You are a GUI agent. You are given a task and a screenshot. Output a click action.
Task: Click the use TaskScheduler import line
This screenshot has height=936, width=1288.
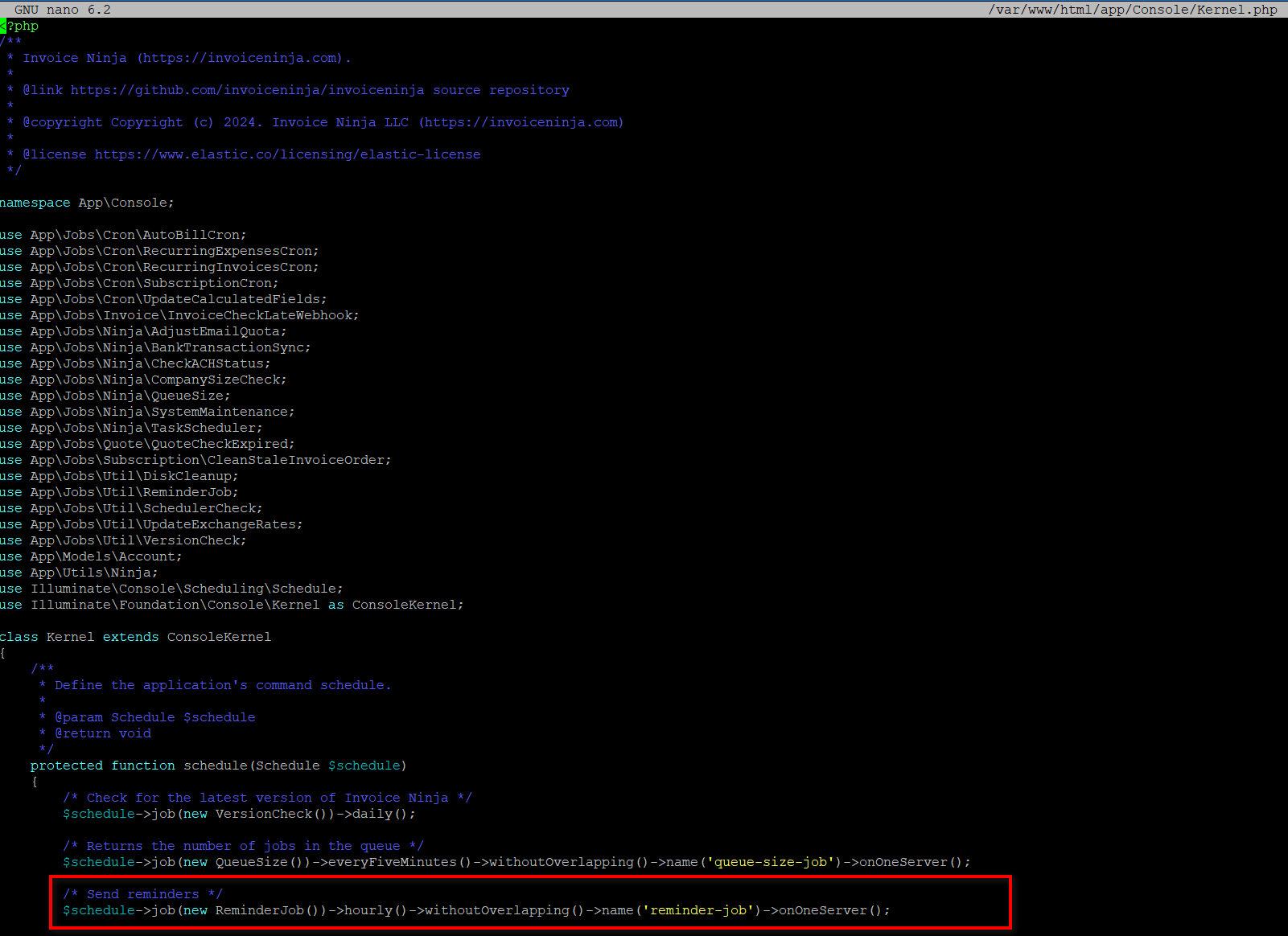pos(131,428)
